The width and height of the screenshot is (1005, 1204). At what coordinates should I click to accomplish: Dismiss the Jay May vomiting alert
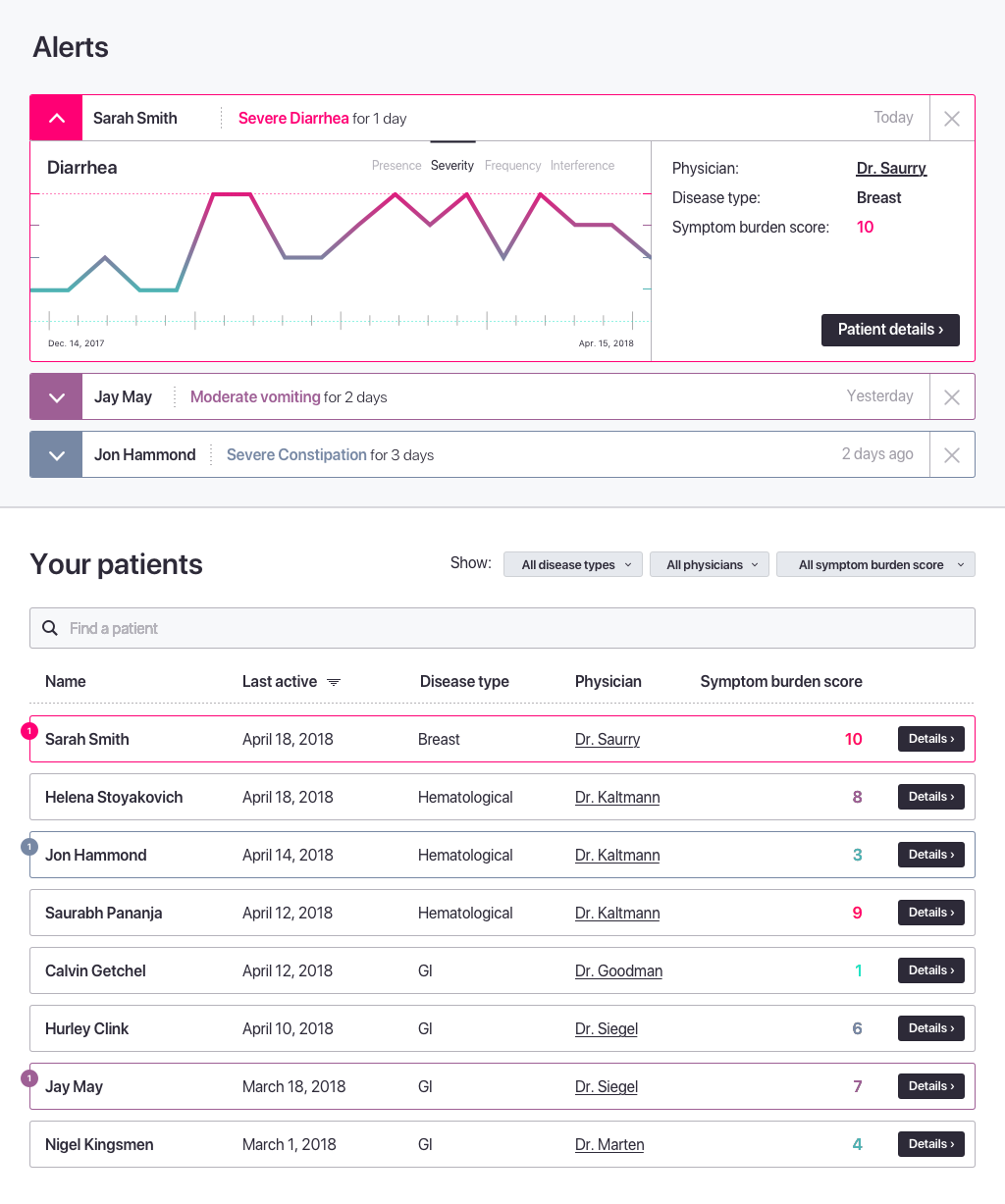pos(951,397)
